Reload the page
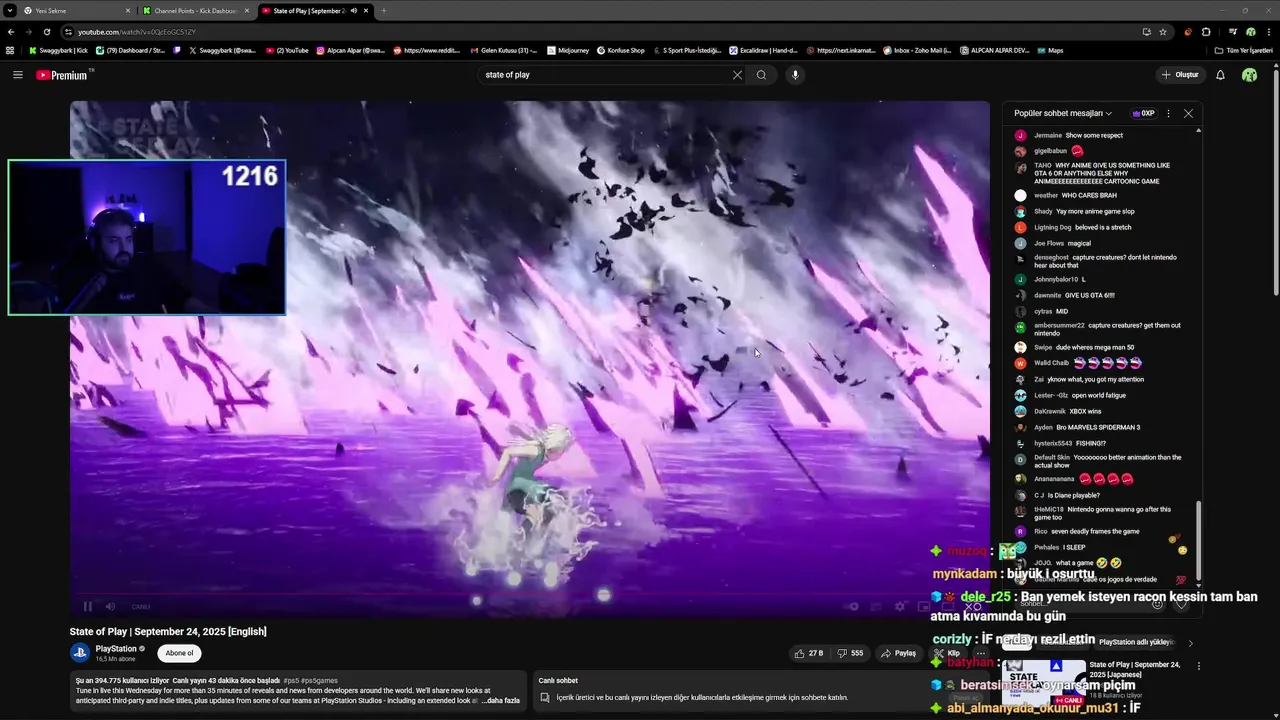This screenshot has height=720, width=1280. [x=46, y=32]
